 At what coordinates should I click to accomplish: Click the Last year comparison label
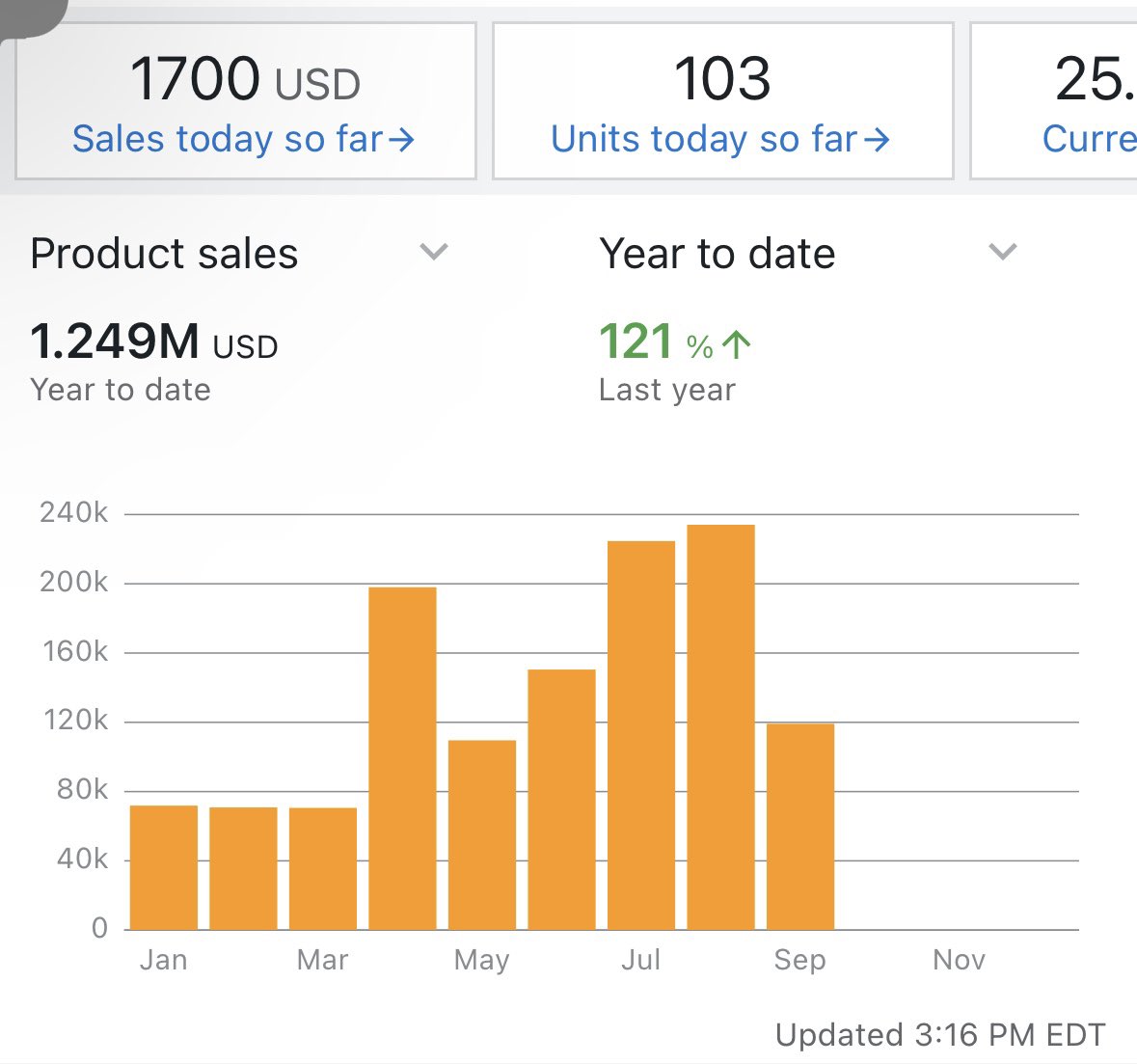(x=667, y=390)
